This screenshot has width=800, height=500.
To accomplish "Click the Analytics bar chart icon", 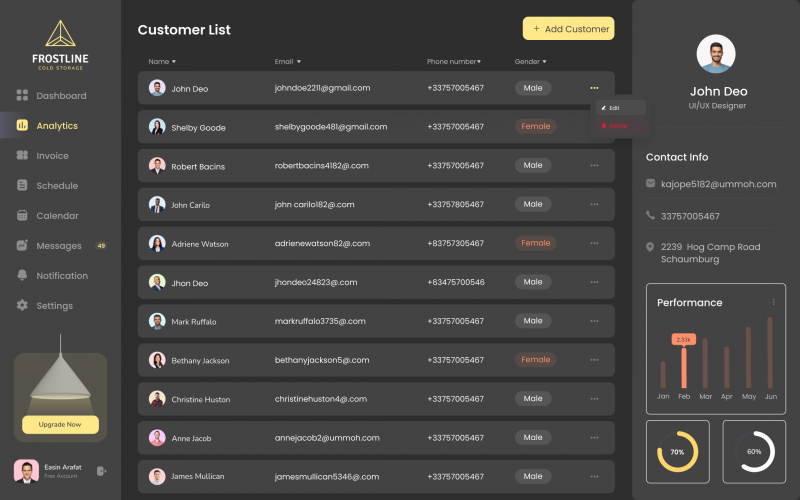I will [x=22, y=125].
